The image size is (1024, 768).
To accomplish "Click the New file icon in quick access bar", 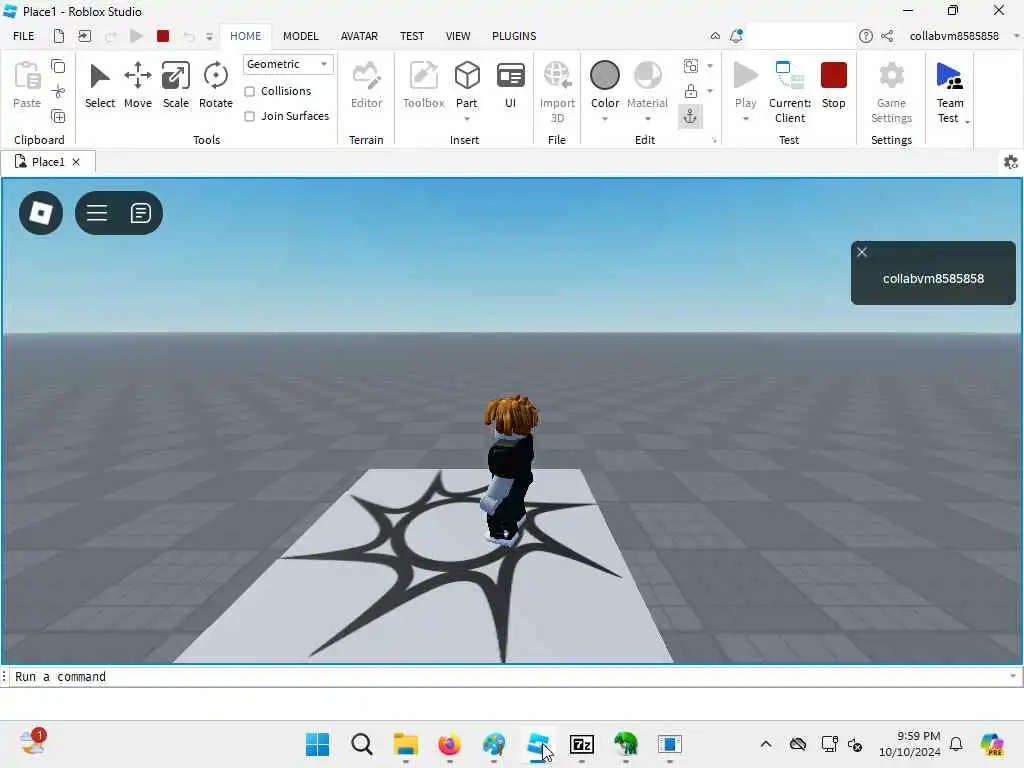I will pos(59,36).
